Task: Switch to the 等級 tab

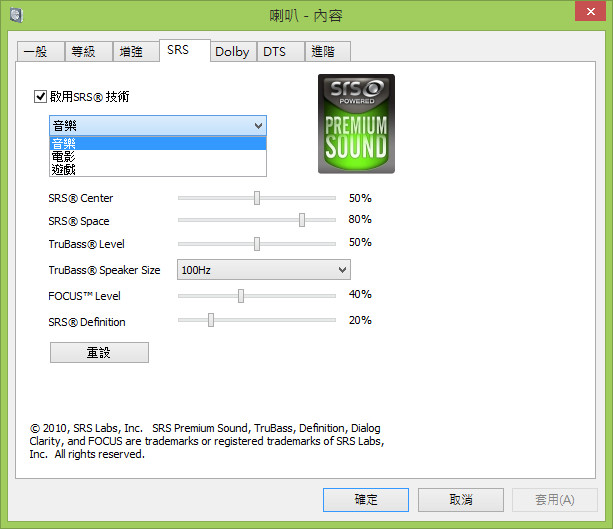Action: tap(89, 52)
